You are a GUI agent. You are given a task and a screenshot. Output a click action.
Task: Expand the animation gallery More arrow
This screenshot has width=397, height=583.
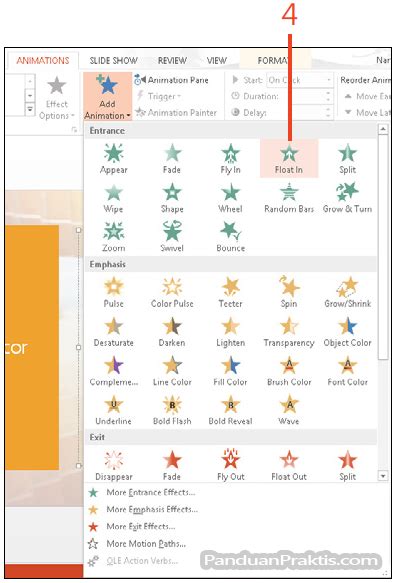[30, 110]
